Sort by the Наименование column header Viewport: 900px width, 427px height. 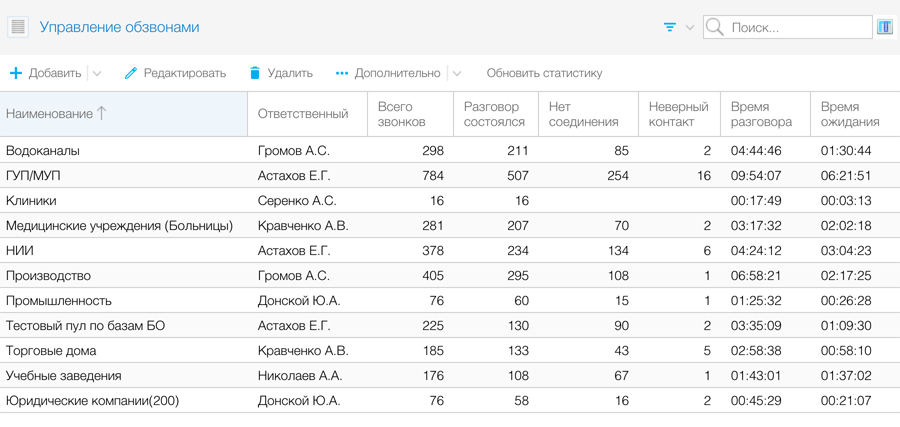tap(50, 114)
